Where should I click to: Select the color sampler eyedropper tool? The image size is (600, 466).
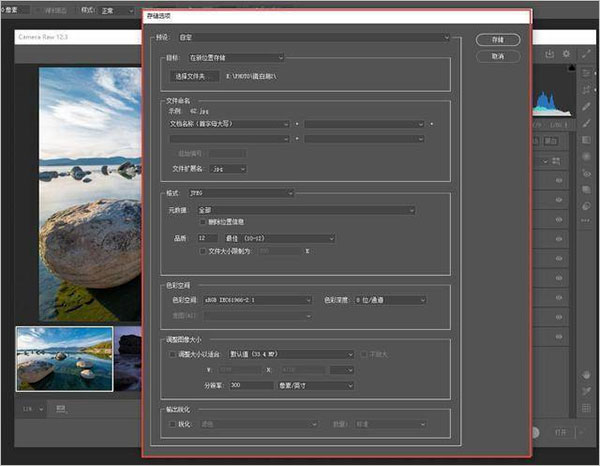[x=586, y=391]
